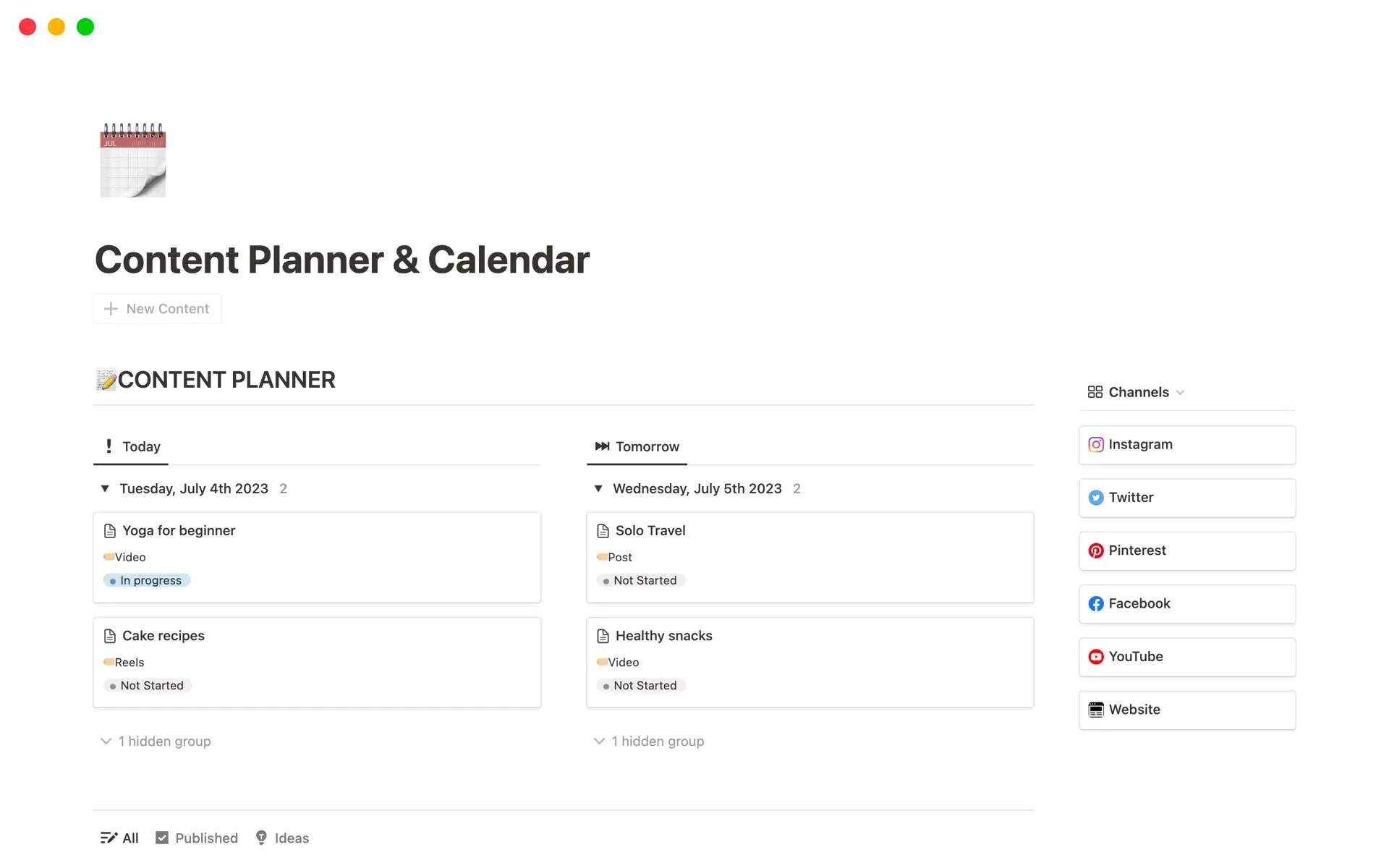Click the Solo Travel document icon
This screenshot has height=868, width=1389.
(604, 530)
